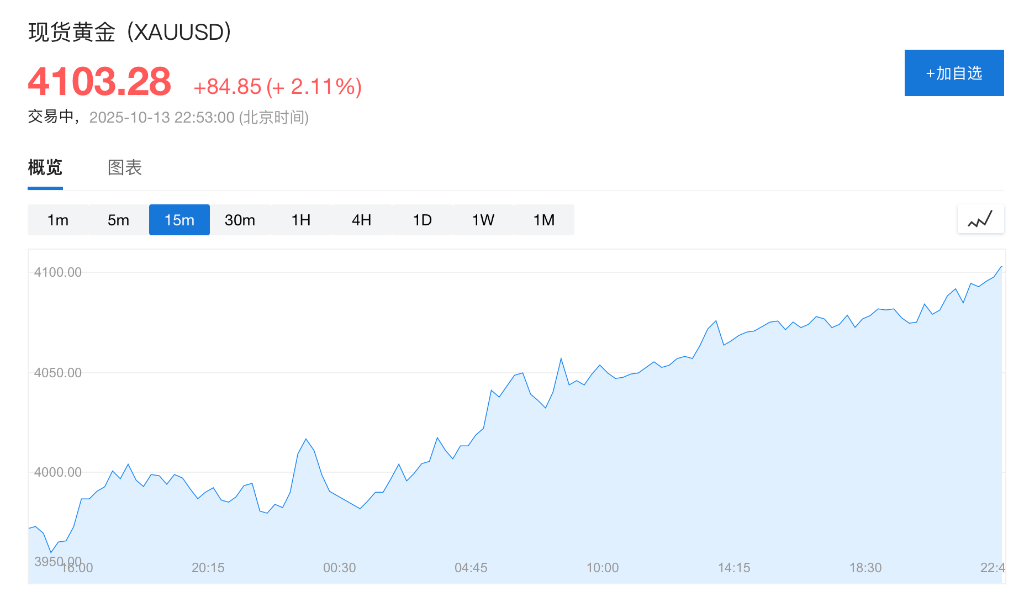
Task: Click the 10:00 time axis marker
Action: pos(602,567)
